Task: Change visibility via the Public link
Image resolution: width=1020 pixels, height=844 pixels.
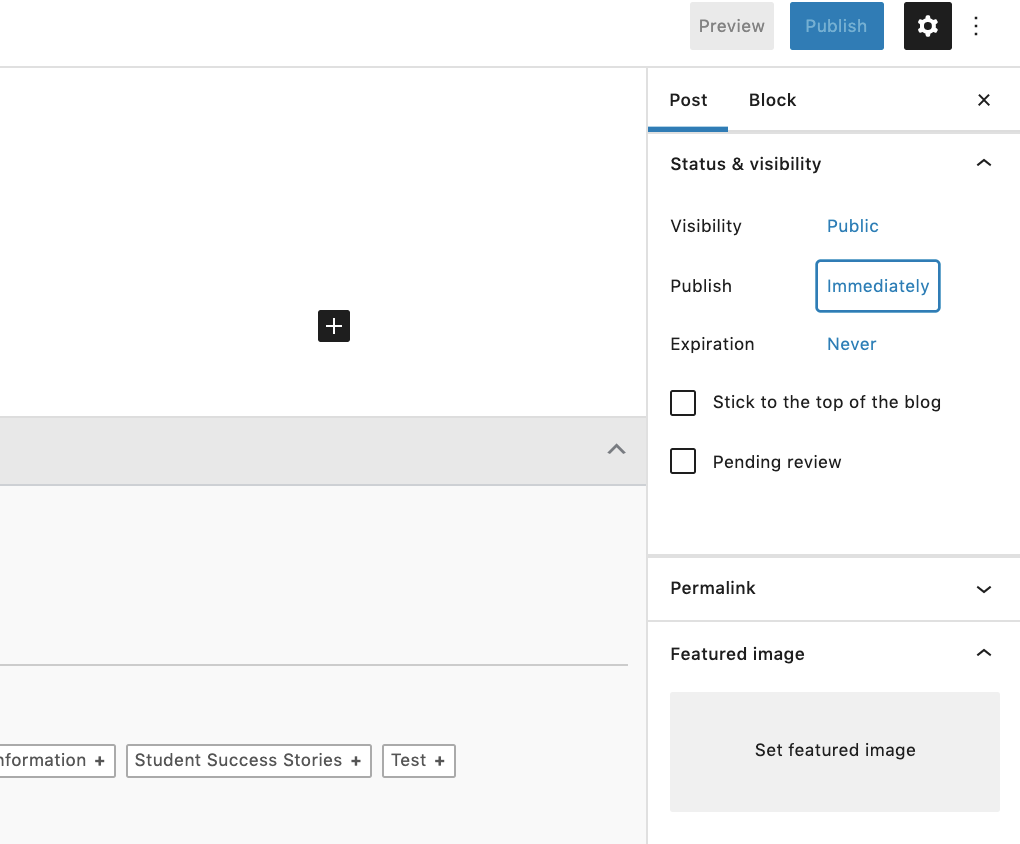Action: 852,226
